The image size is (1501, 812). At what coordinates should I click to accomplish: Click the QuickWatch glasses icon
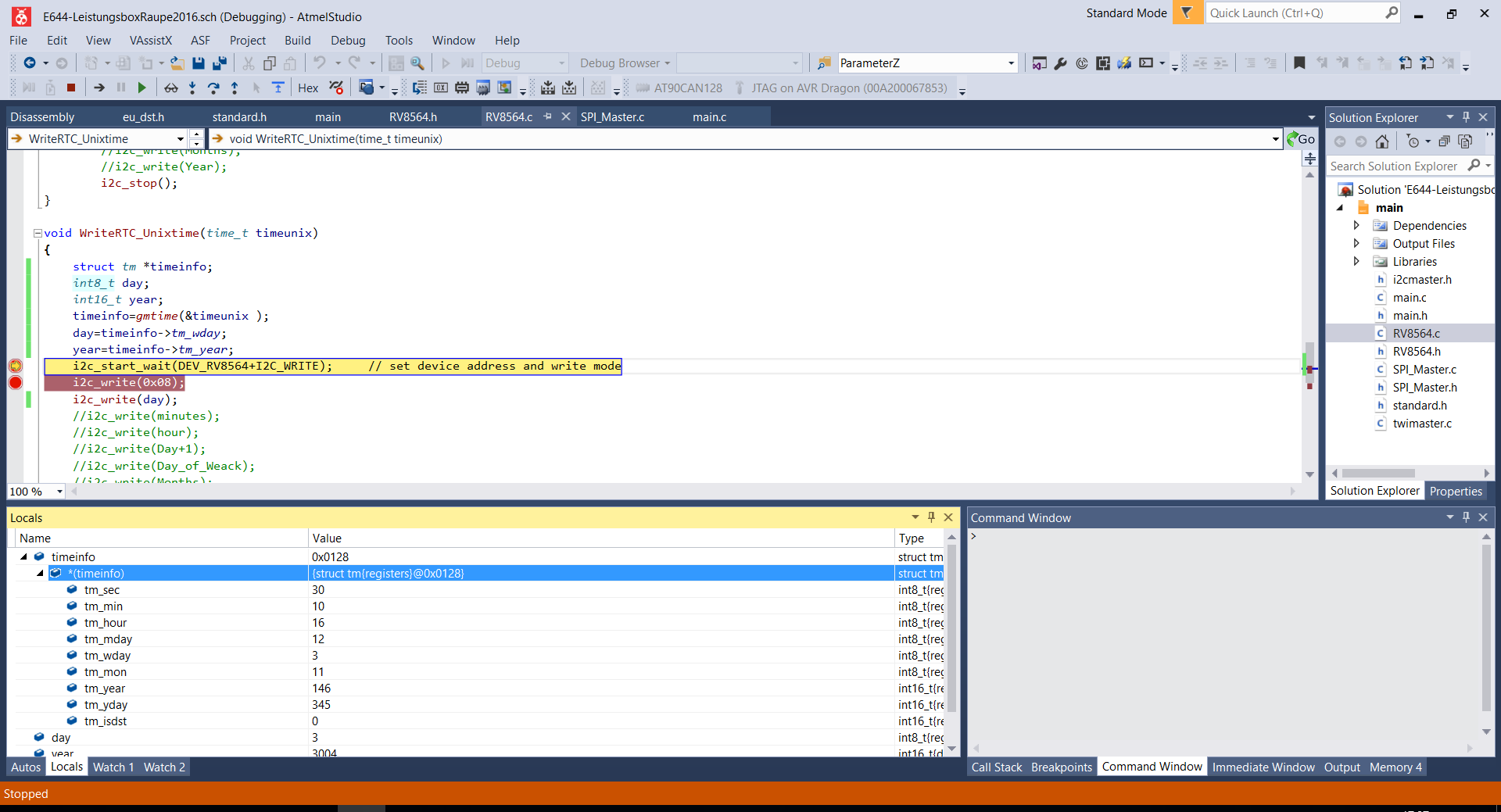click(170, 88)
